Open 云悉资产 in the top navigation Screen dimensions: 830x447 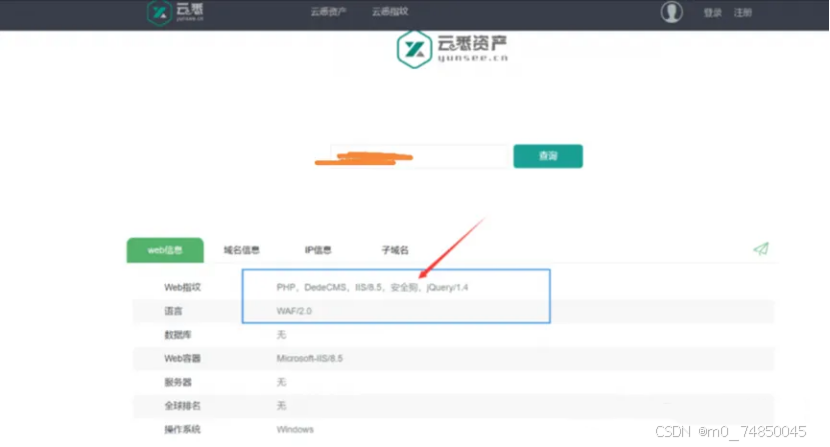328,12
